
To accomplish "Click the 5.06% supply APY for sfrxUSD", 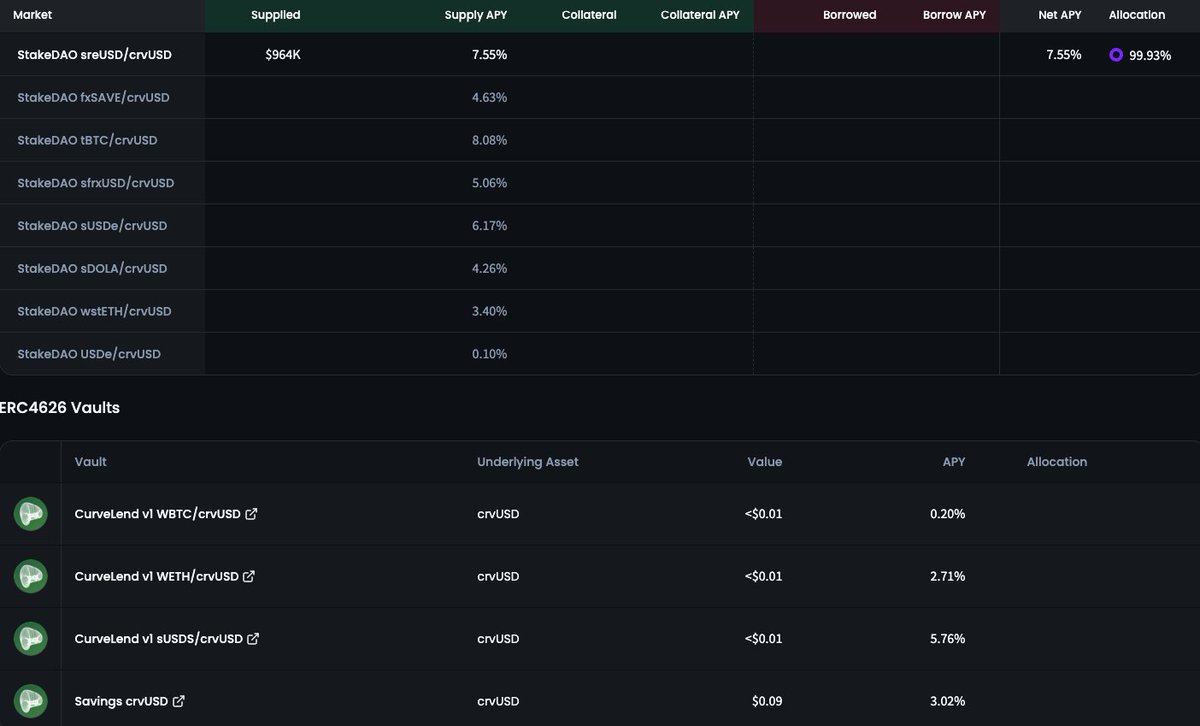I will click(489, 183).
